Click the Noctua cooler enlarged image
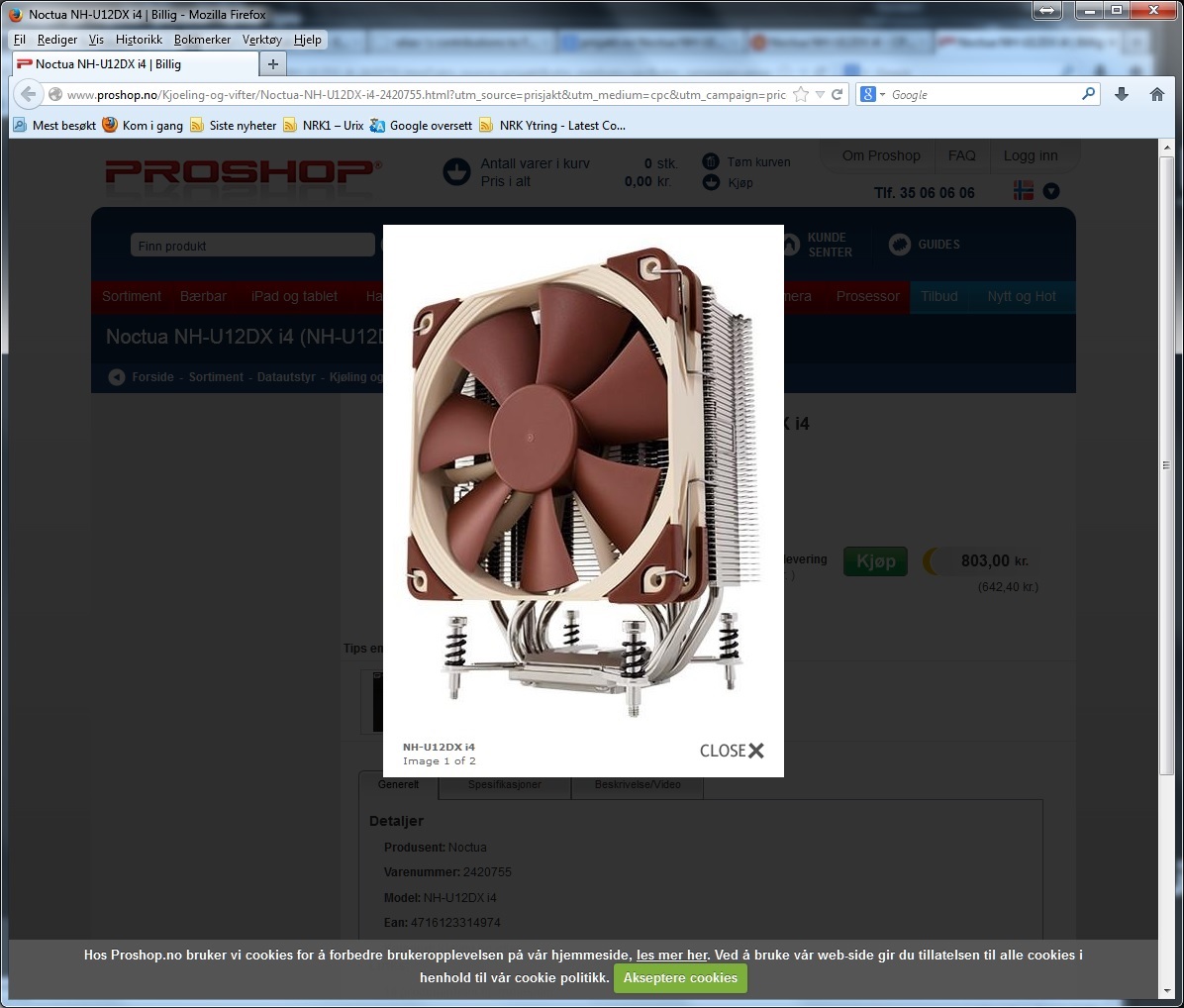Image resolution: width=1184 pixels, height=1008 pixels. (583, 480)
